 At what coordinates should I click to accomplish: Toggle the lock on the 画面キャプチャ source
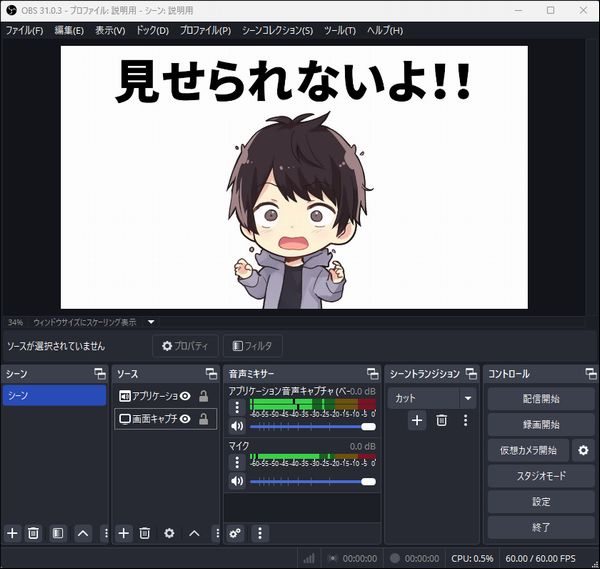pos(204,419)
